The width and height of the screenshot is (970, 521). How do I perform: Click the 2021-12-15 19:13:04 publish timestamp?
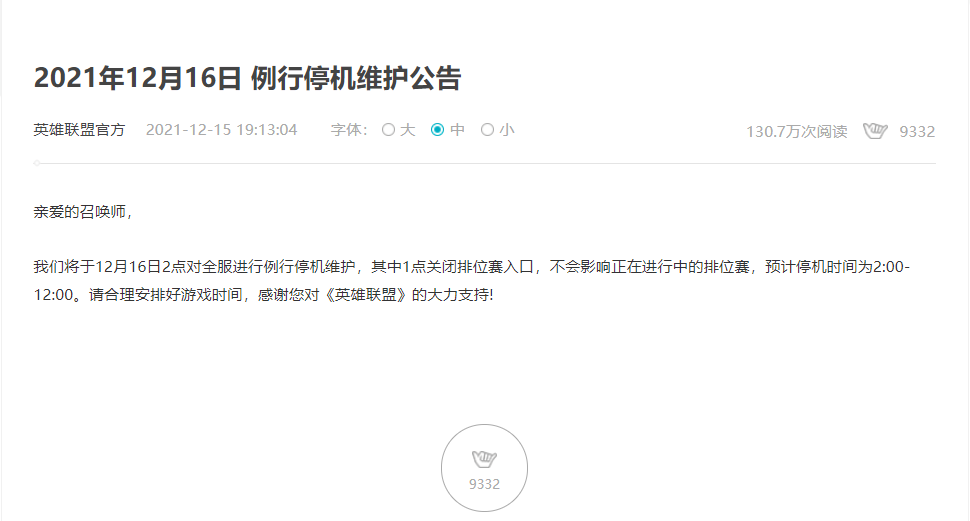(x=221, y=129)
